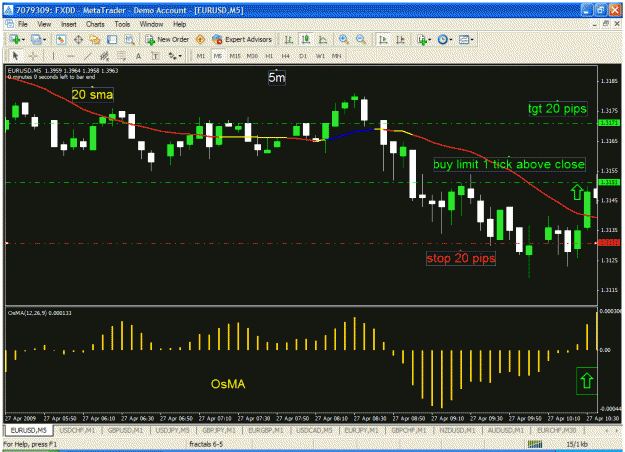Screen dimensions: 625x452
Task: Select the Fibonacci retracement tool
Action: coord(121,56)
